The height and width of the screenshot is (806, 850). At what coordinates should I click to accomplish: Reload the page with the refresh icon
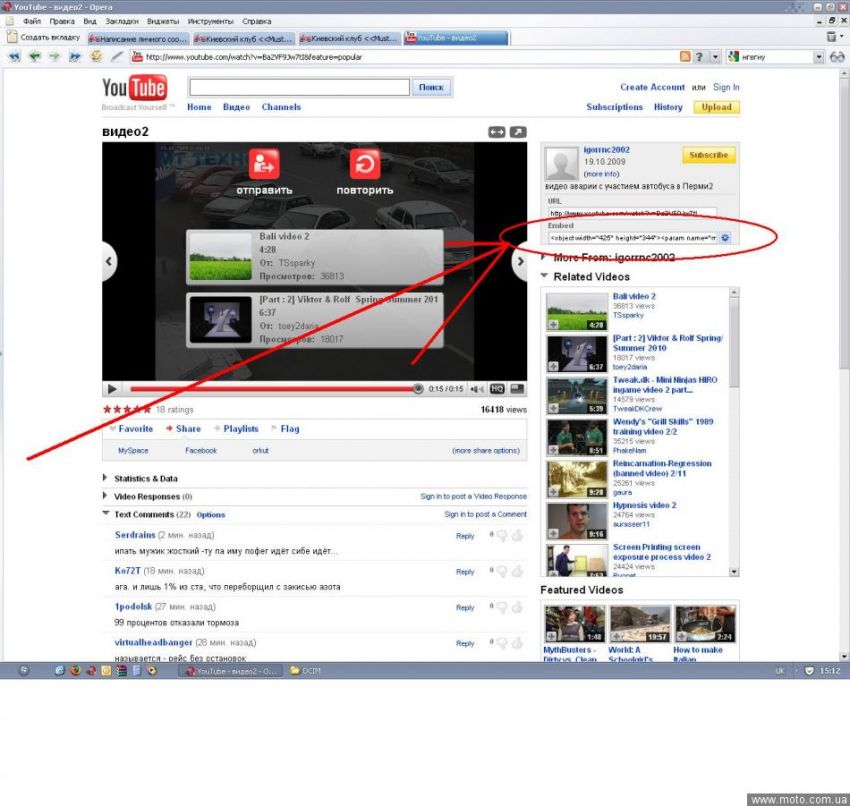[x=96, y=56]
